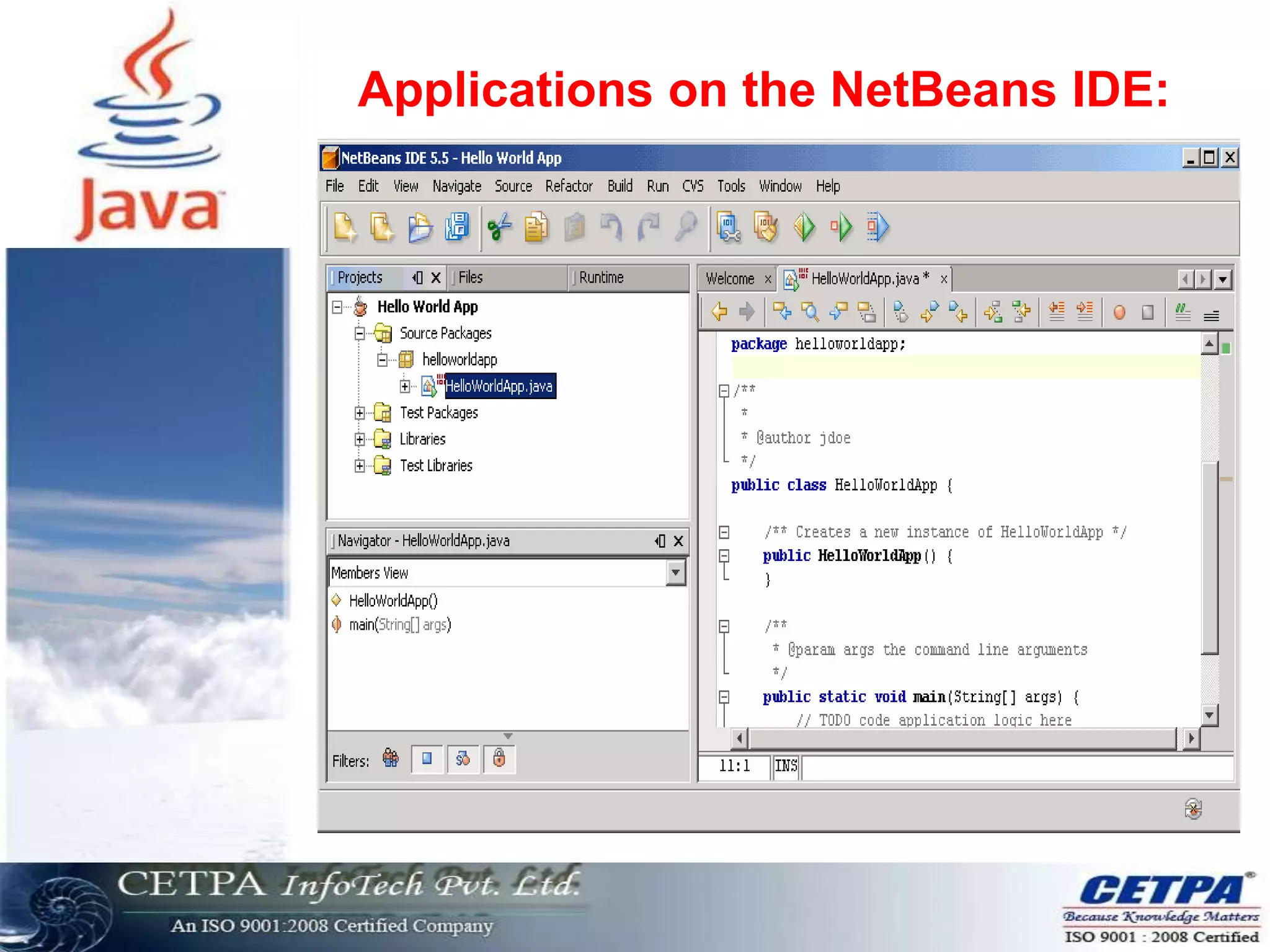Click the editor Back yellow arrow
This screenshot has height=952, width=1270.
(x=719, y=312)
